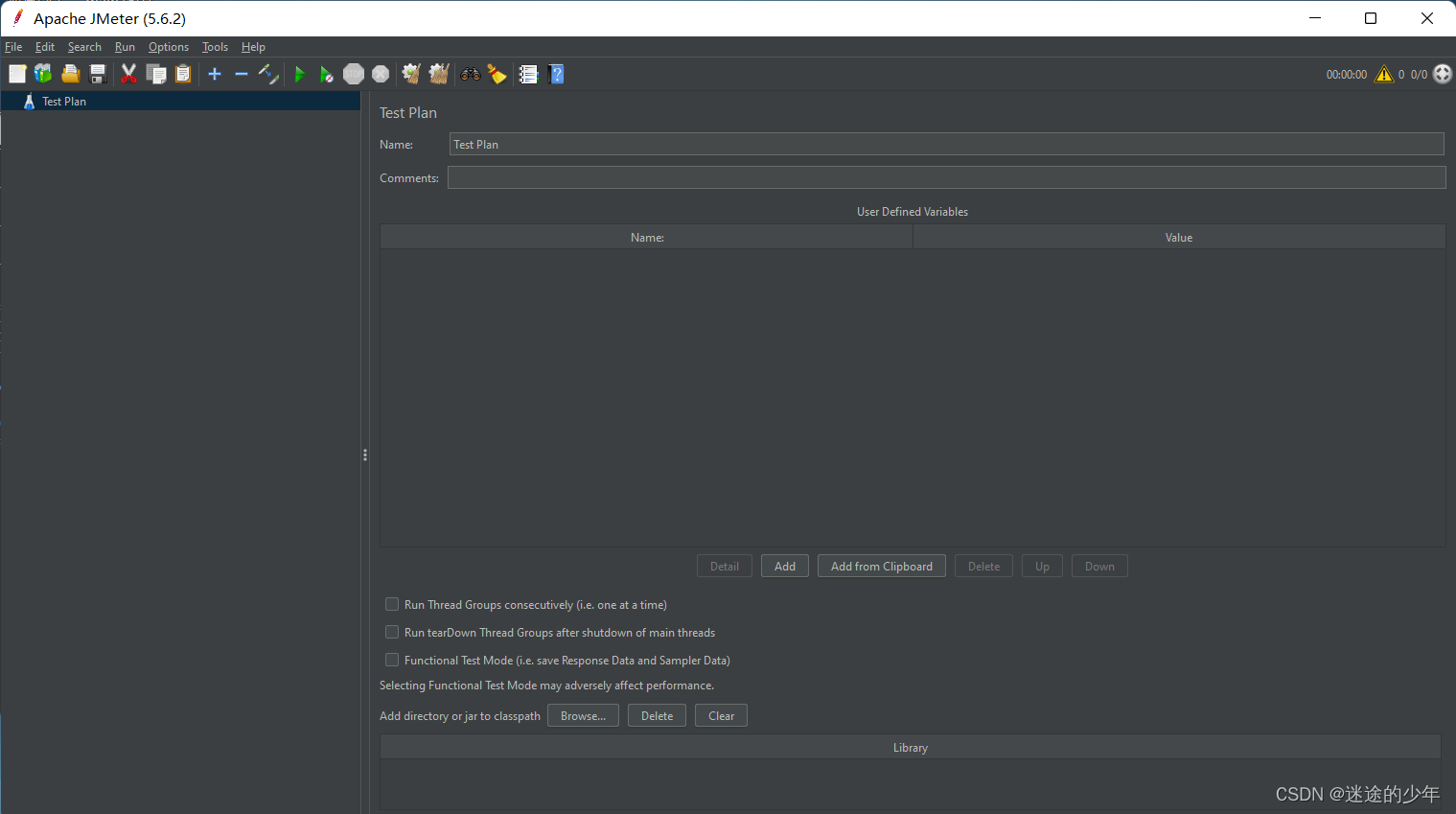Click the Copy toolbar icon
This screenshot has height=814, width=1456.
[156, 74]
